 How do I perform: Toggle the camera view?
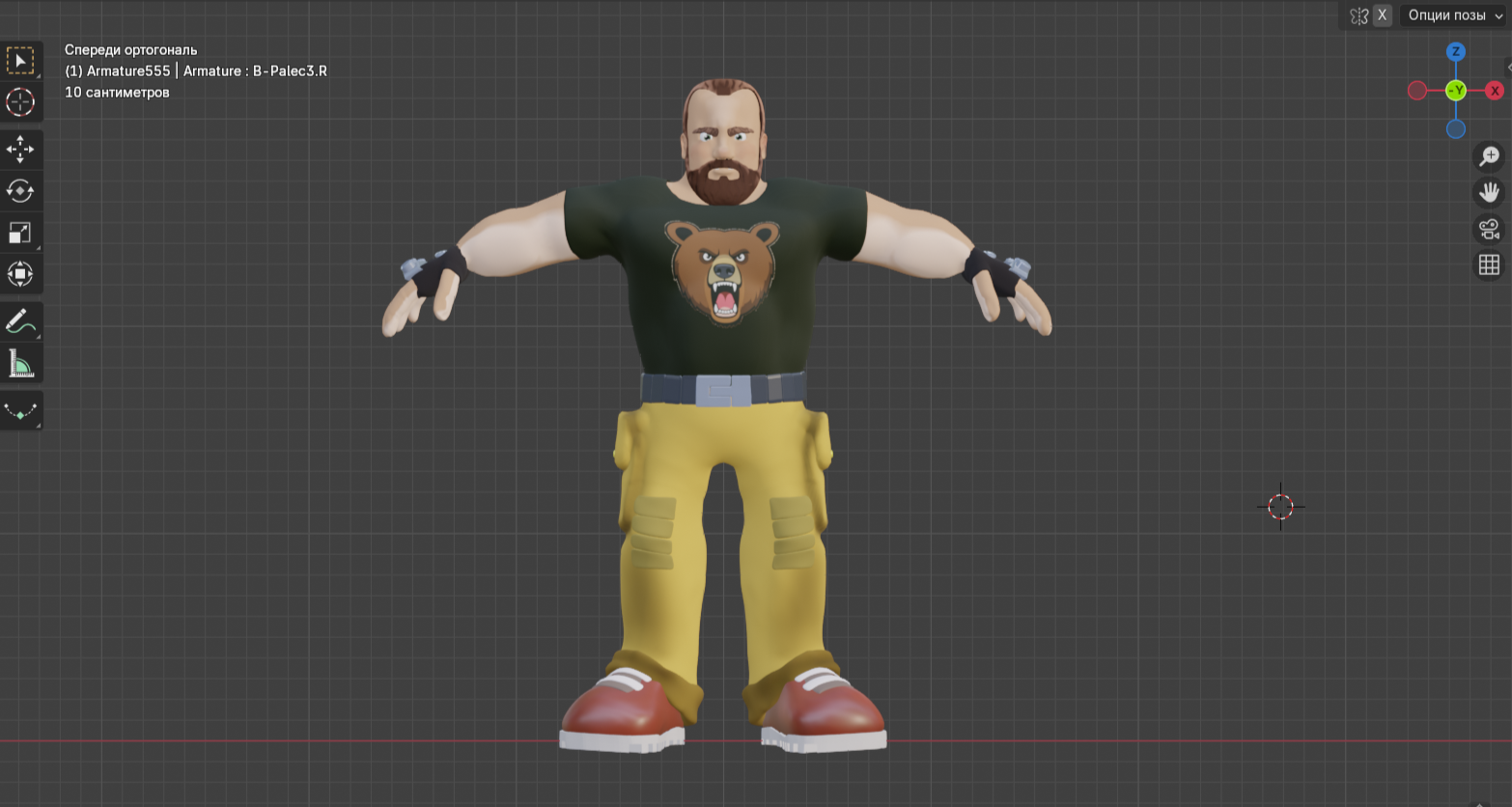(1489, 228)
